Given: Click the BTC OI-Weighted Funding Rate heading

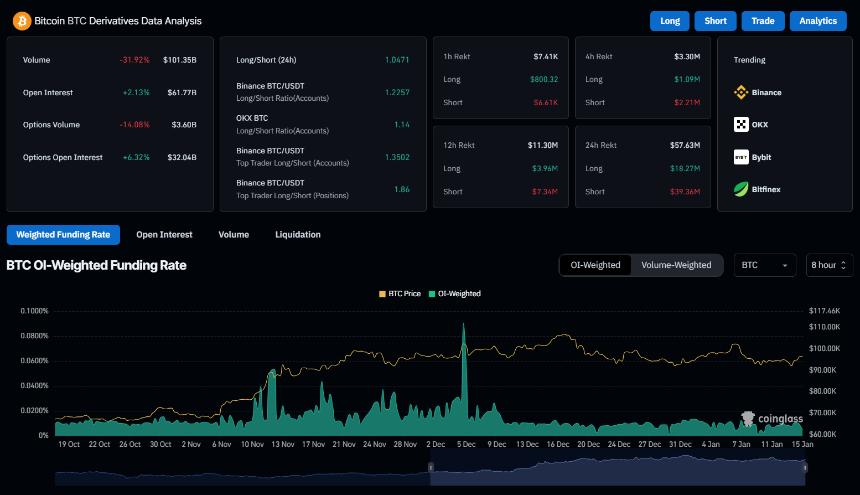Looking at the screenshot, I should point(97,265).
